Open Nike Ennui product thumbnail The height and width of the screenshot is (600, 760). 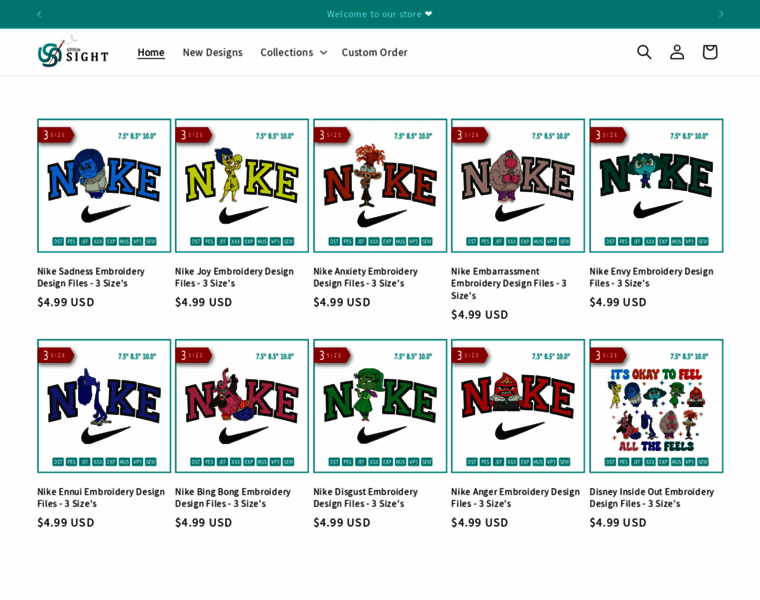tap(104, 406)
